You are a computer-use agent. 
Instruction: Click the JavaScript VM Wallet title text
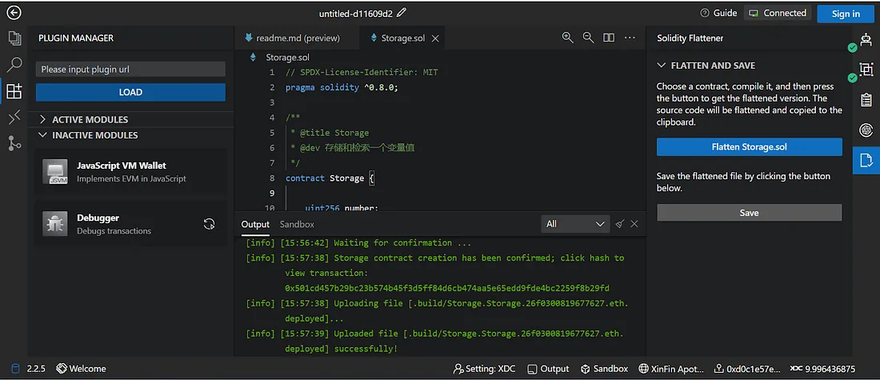(121, 166)
